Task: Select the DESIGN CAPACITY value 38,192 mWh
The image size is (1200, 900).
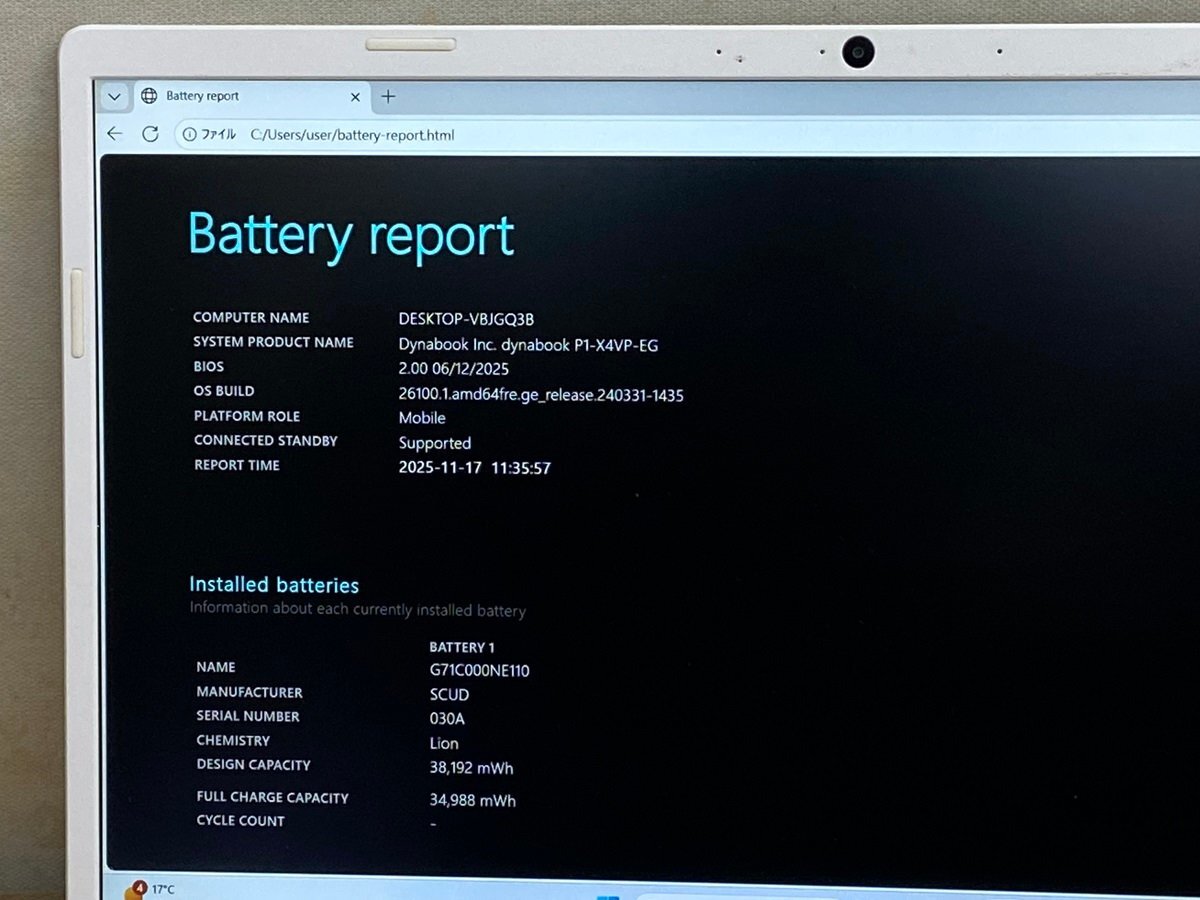Action: coord(471,768)
